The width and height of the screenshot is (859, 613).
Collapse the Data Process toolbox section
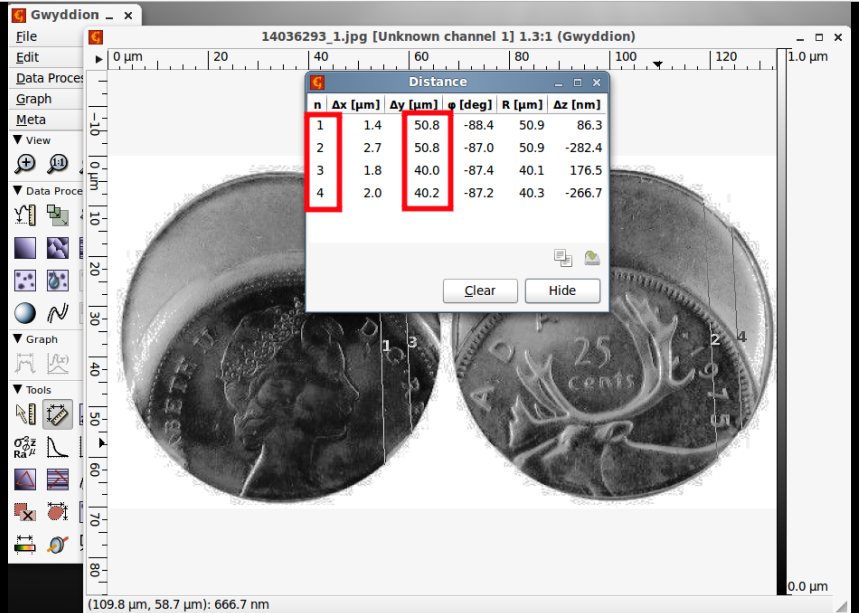point(18,191)
